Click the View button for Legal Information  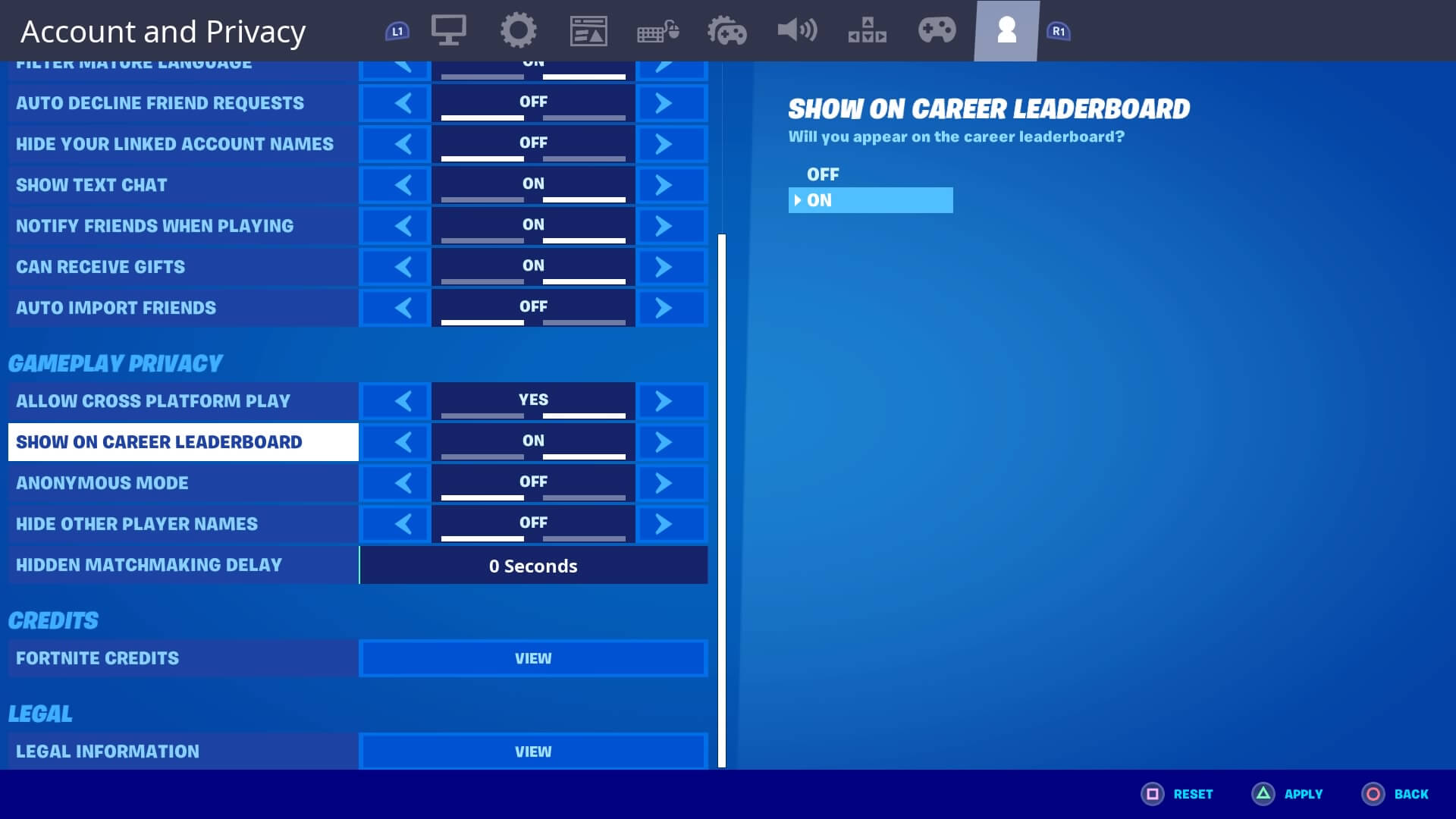[534, 751]
